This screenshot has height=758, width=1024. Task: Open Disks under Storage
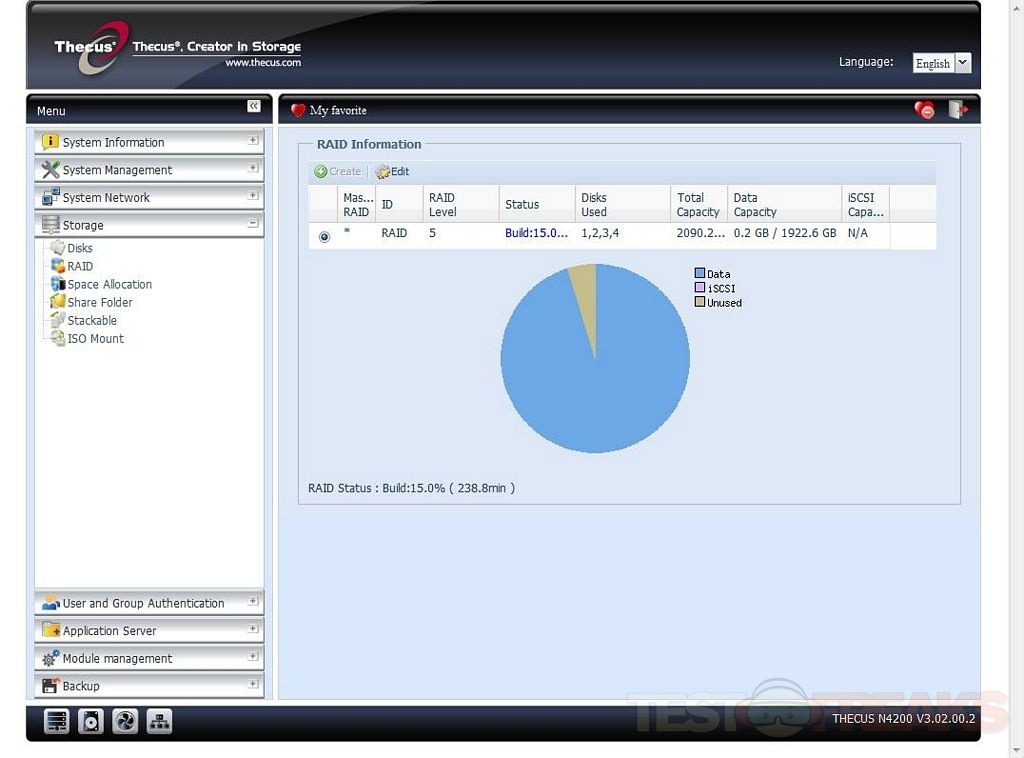click(80, 248)
